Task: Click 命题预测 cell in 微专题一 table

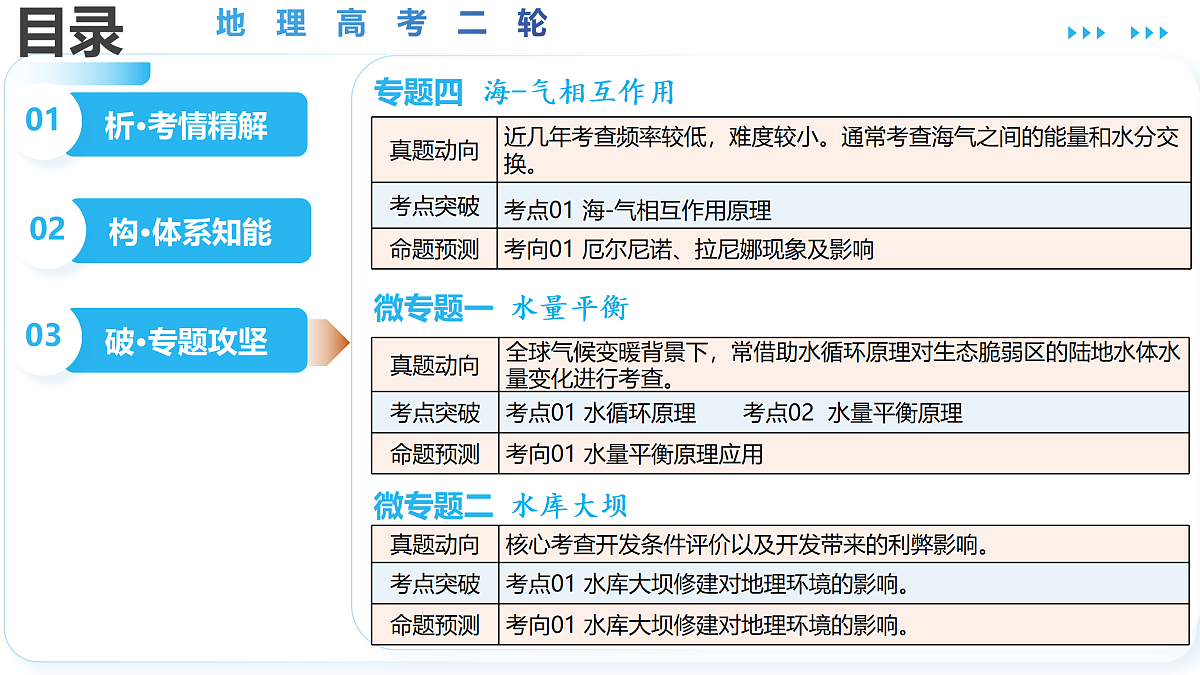Action: 435,453
